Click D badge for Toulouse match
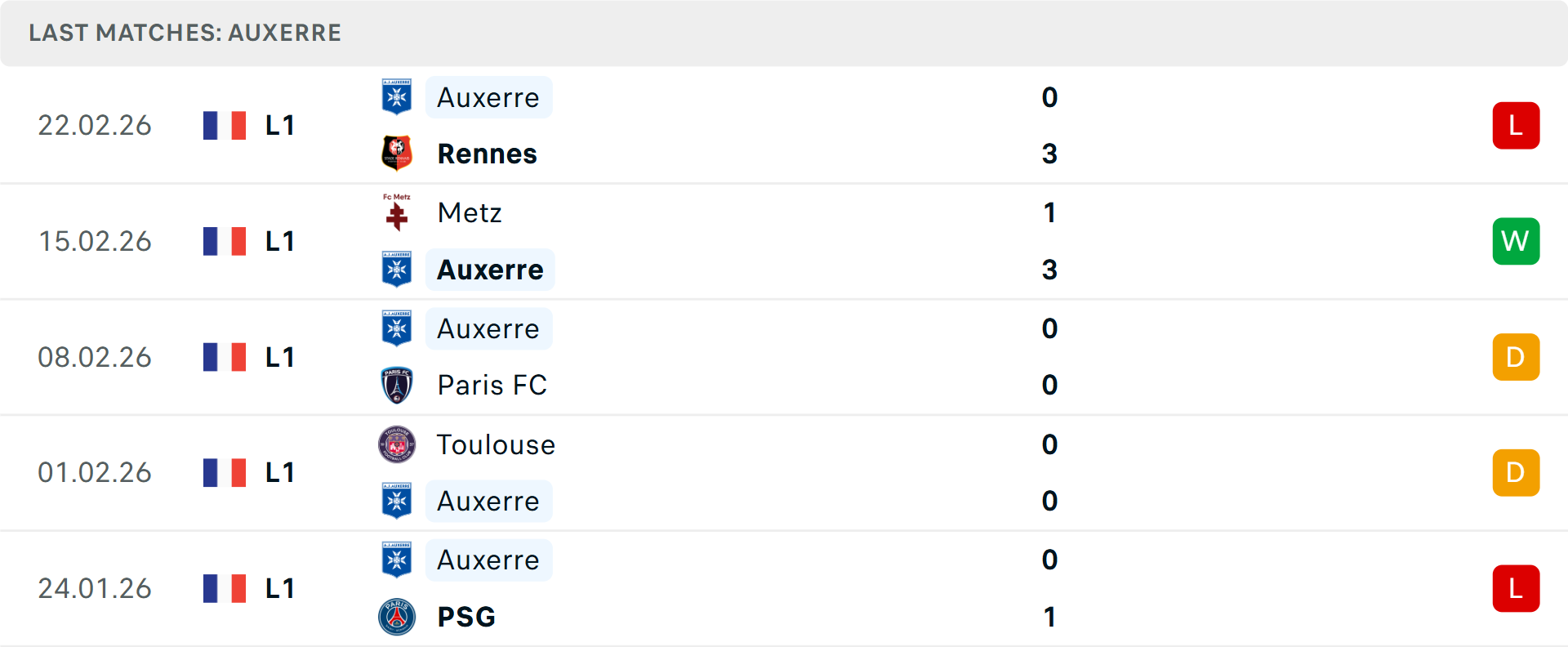Screen dimensions: 1568x647 (1516, 472)
